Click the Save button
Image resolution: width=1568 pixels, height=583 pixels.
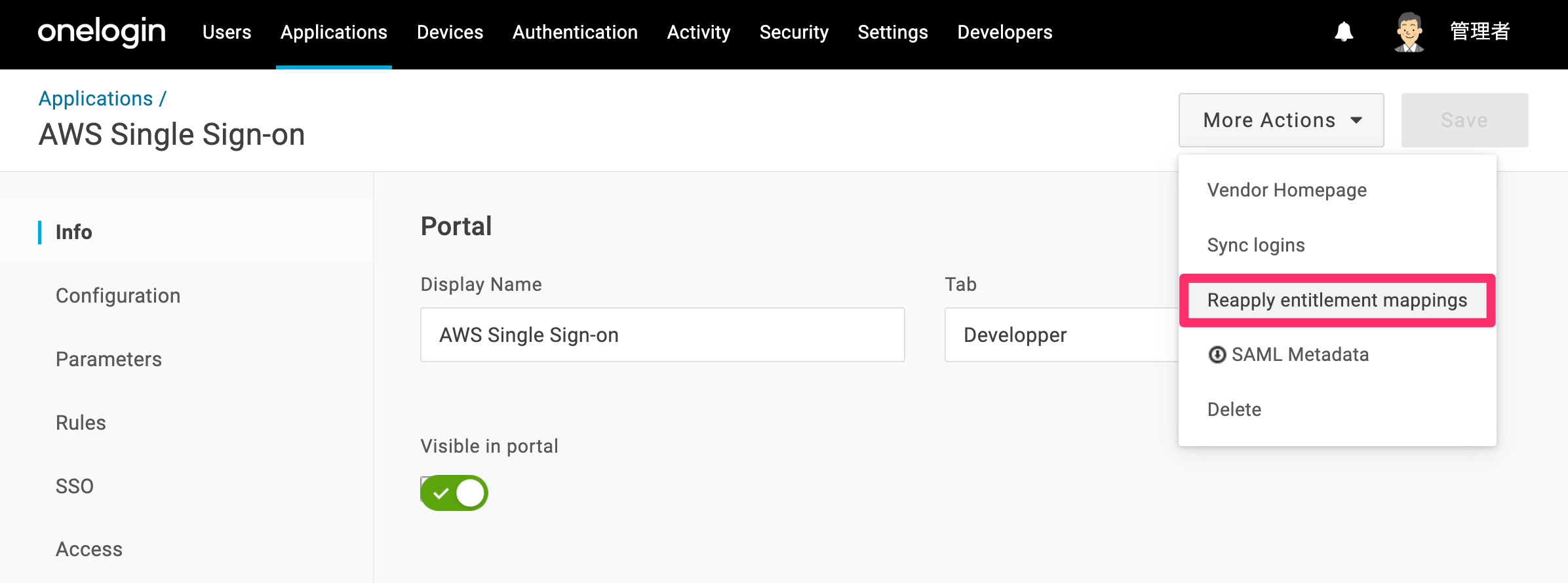[x=1464, y=120]
